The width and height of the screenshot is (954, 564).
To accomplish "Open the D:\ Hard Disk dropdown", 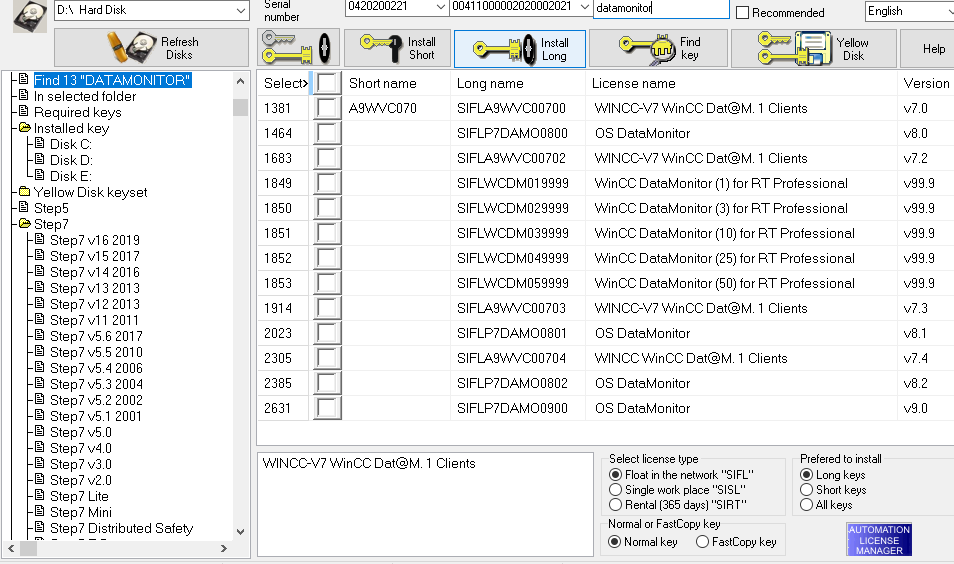I will coord(241,10).
